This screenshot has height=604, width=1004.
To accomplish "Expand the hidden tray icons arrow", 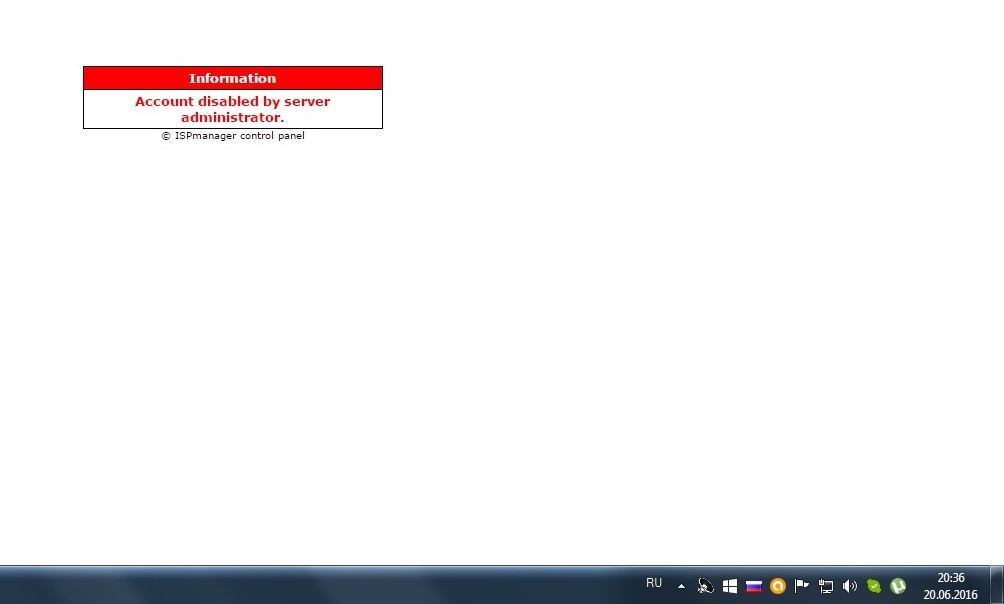I will pyautogui.click(x=681, y=586).
